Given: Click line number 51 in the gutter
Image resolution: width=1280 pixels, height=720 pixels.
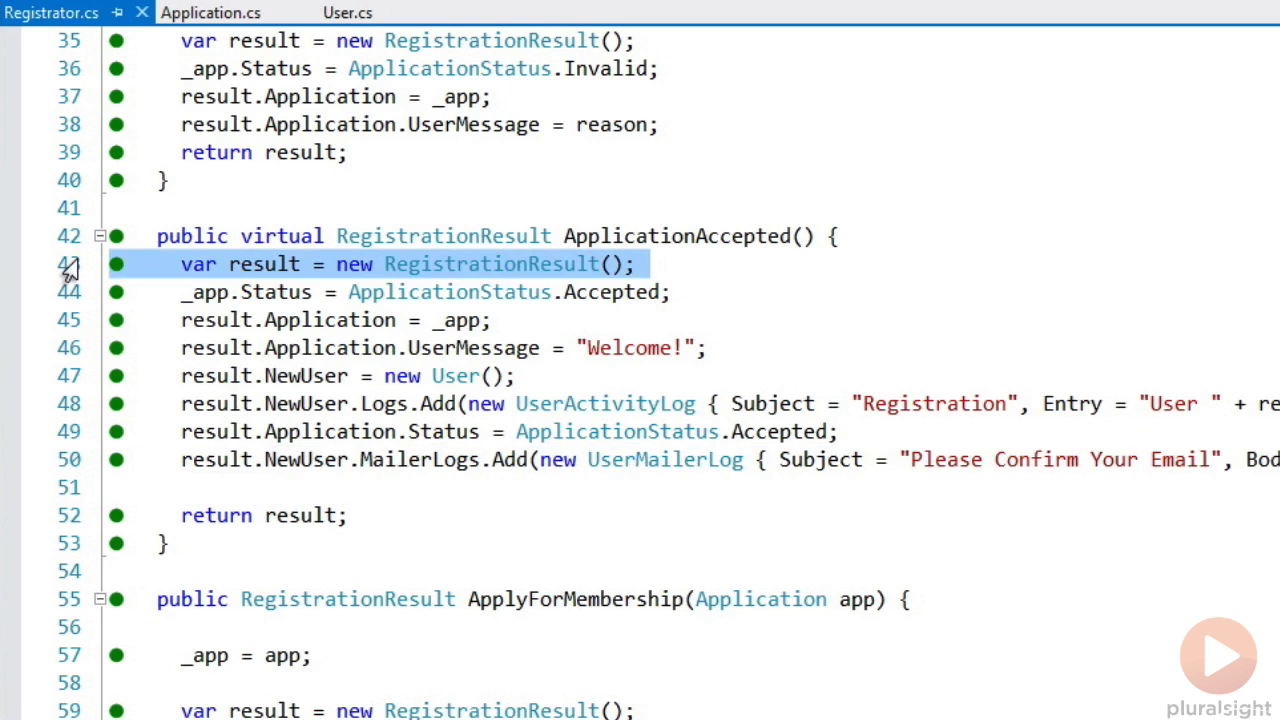Looking at the screenshot, I should click(69, 488).
